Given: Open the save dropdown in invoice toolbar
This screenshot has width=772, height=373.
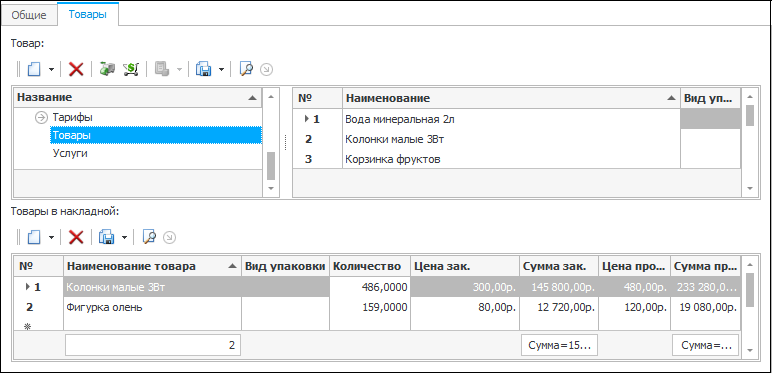Looking at the screenshot, I should pos(124,238).
